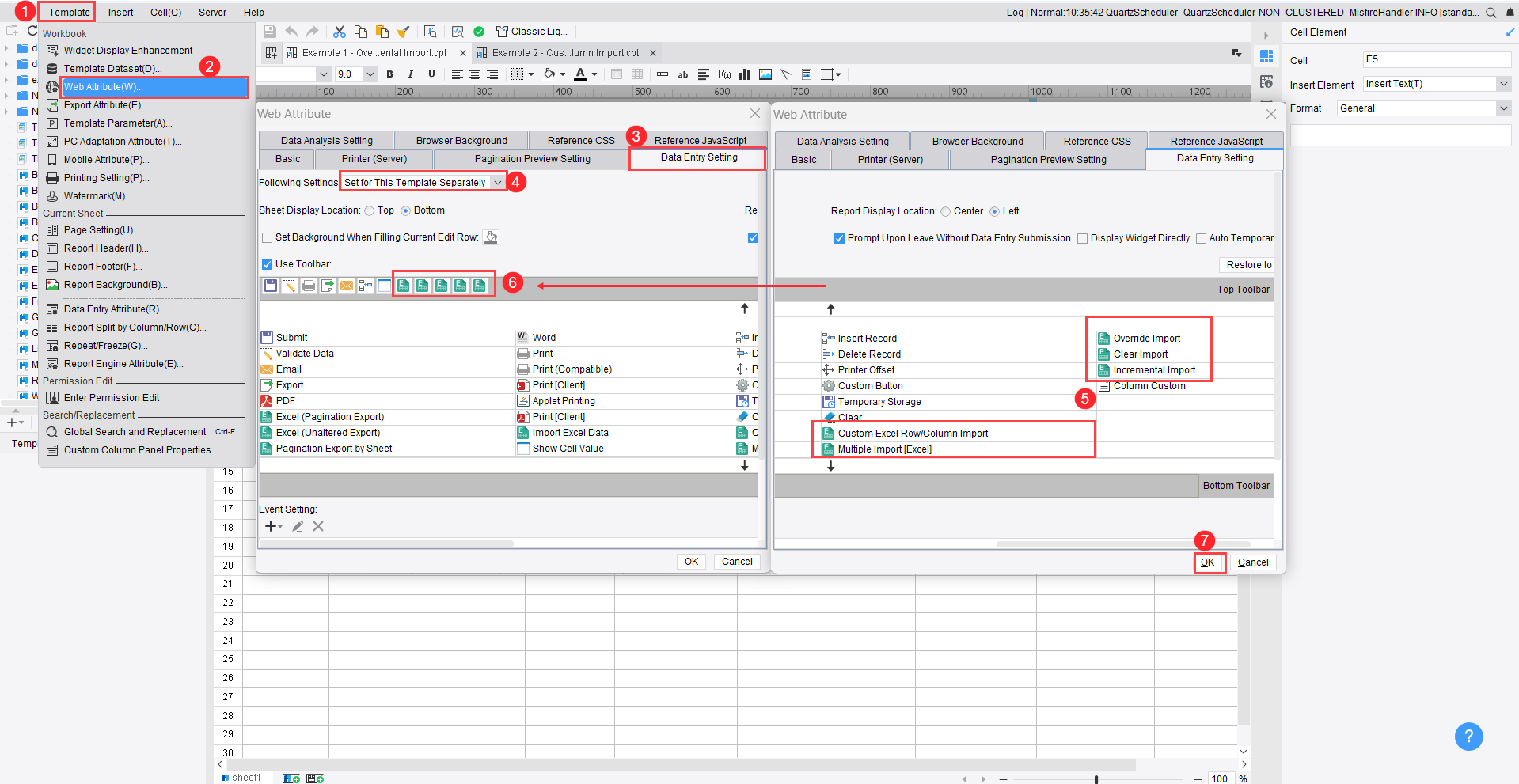Open the Template menu
The width and height of the screenshot is (1519, 784).
(70, 12)
